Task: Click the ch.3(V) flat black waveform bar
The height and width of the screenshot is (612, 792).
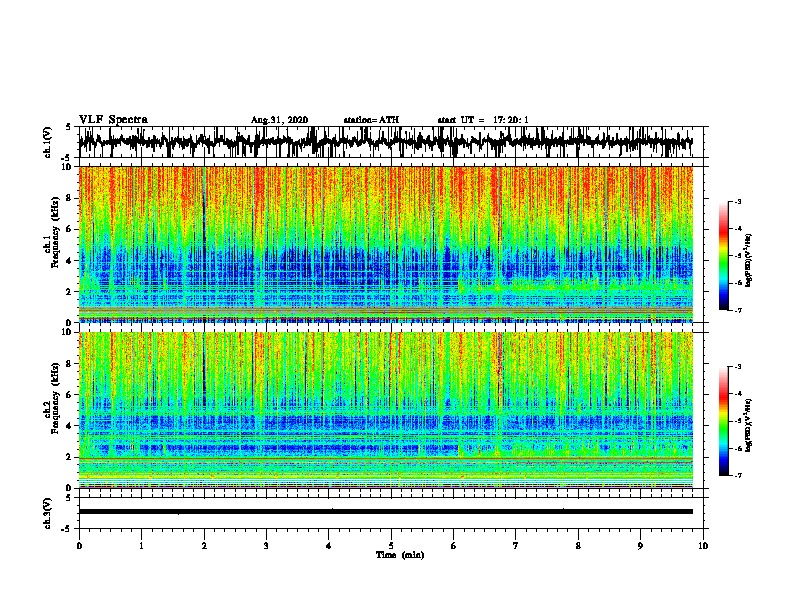Action: coord(386,512)
